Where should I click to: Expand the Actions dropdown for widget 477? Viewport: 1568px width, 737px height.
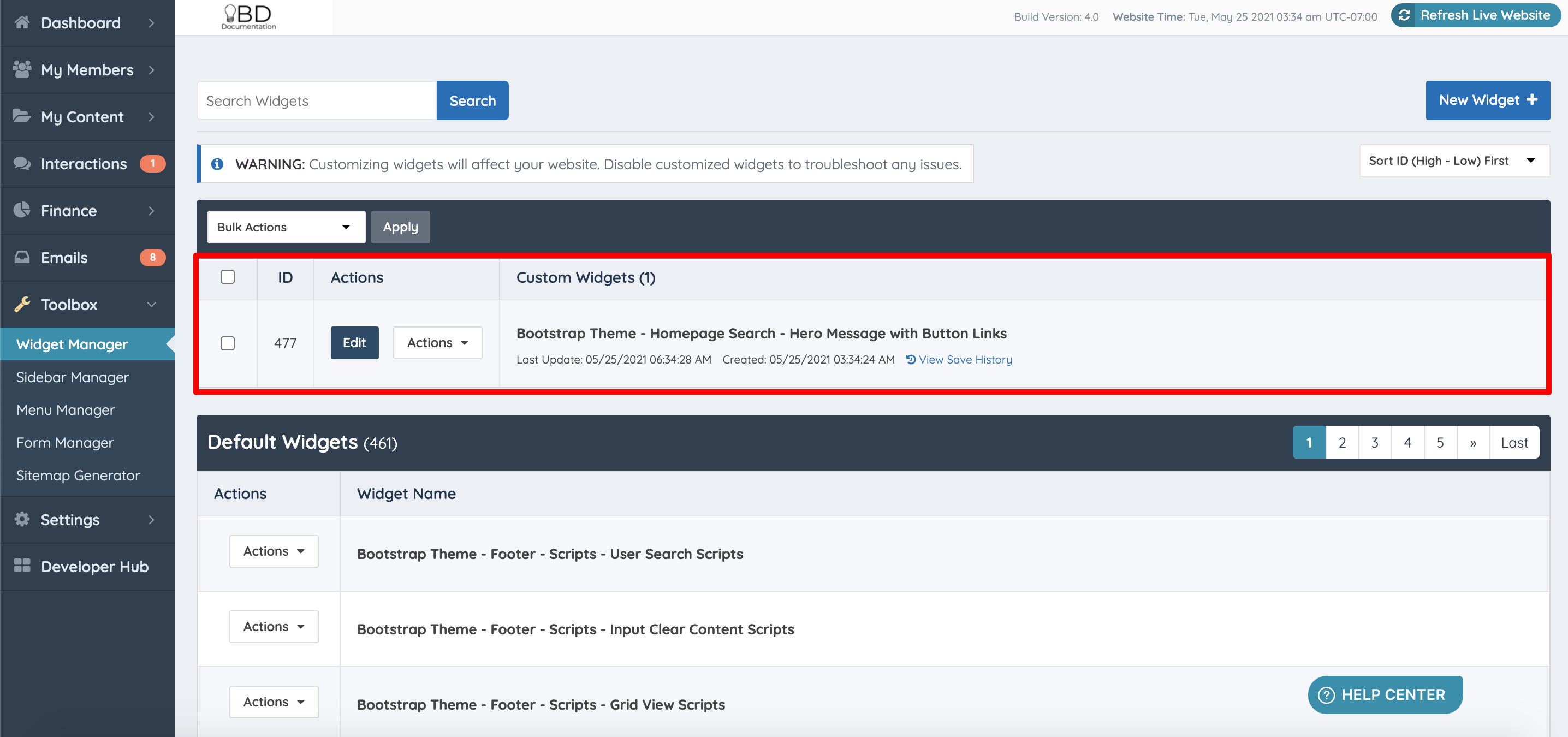[437, 343]
